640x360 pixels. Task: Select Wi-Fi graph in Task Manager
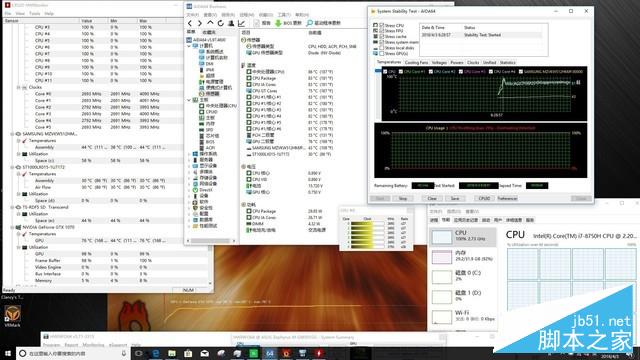[463, 316]
